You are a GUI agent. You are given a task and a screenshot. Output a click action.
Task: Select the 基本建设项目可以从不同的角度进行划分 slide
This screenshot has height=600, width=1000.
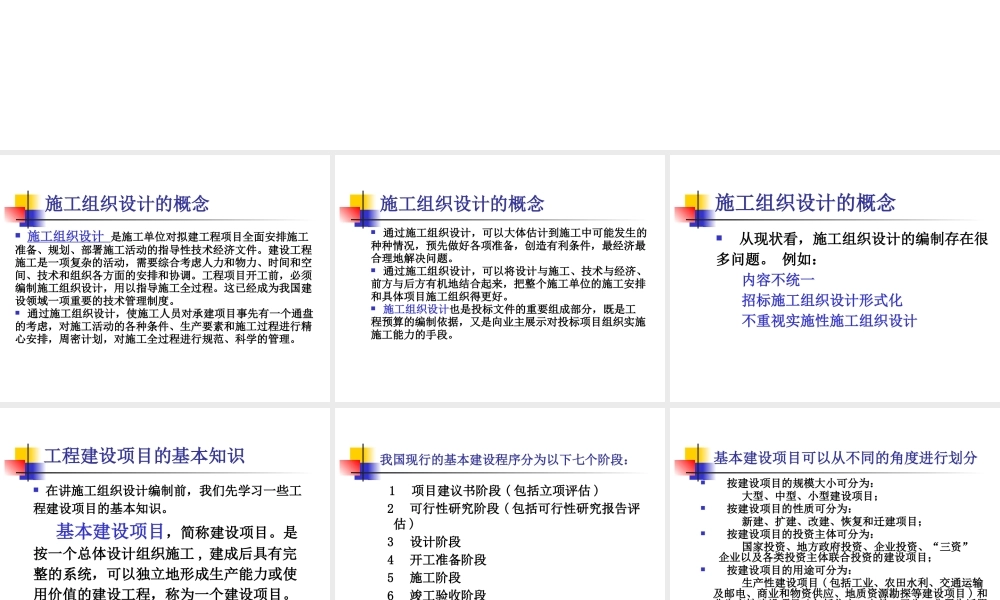click(x=835, y=504)
